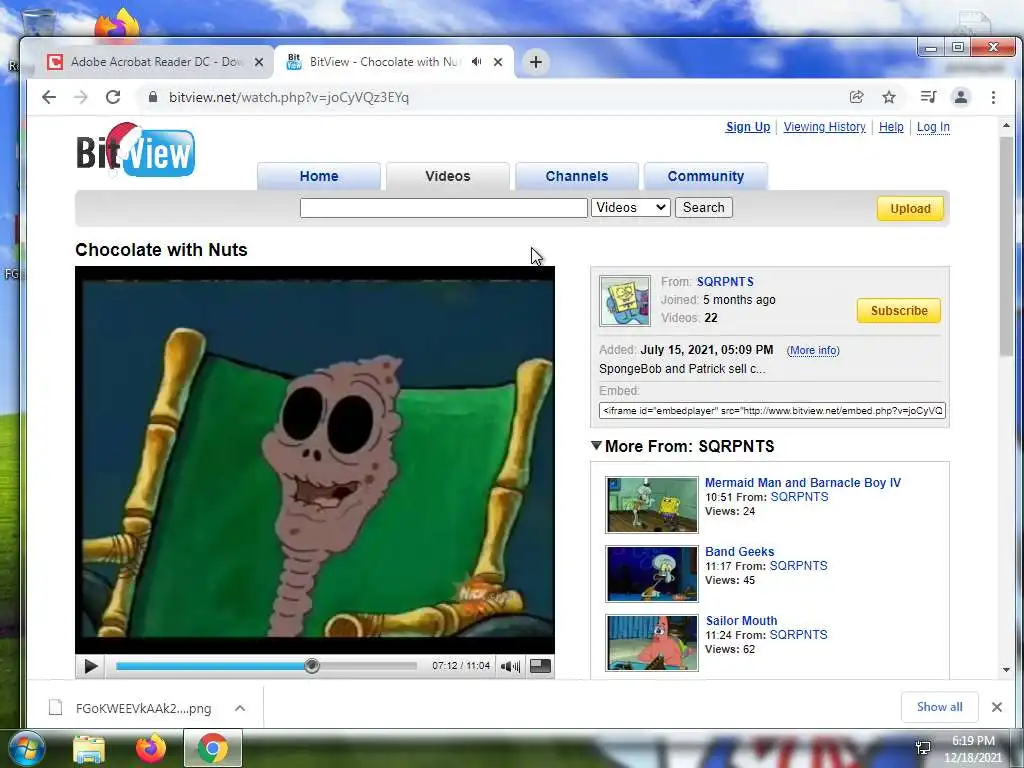Image resolution: width=1024 pixels, height=768 pixels.
Task: Open the downloaded file's chevron menu
Action: [x=240, y=708]
